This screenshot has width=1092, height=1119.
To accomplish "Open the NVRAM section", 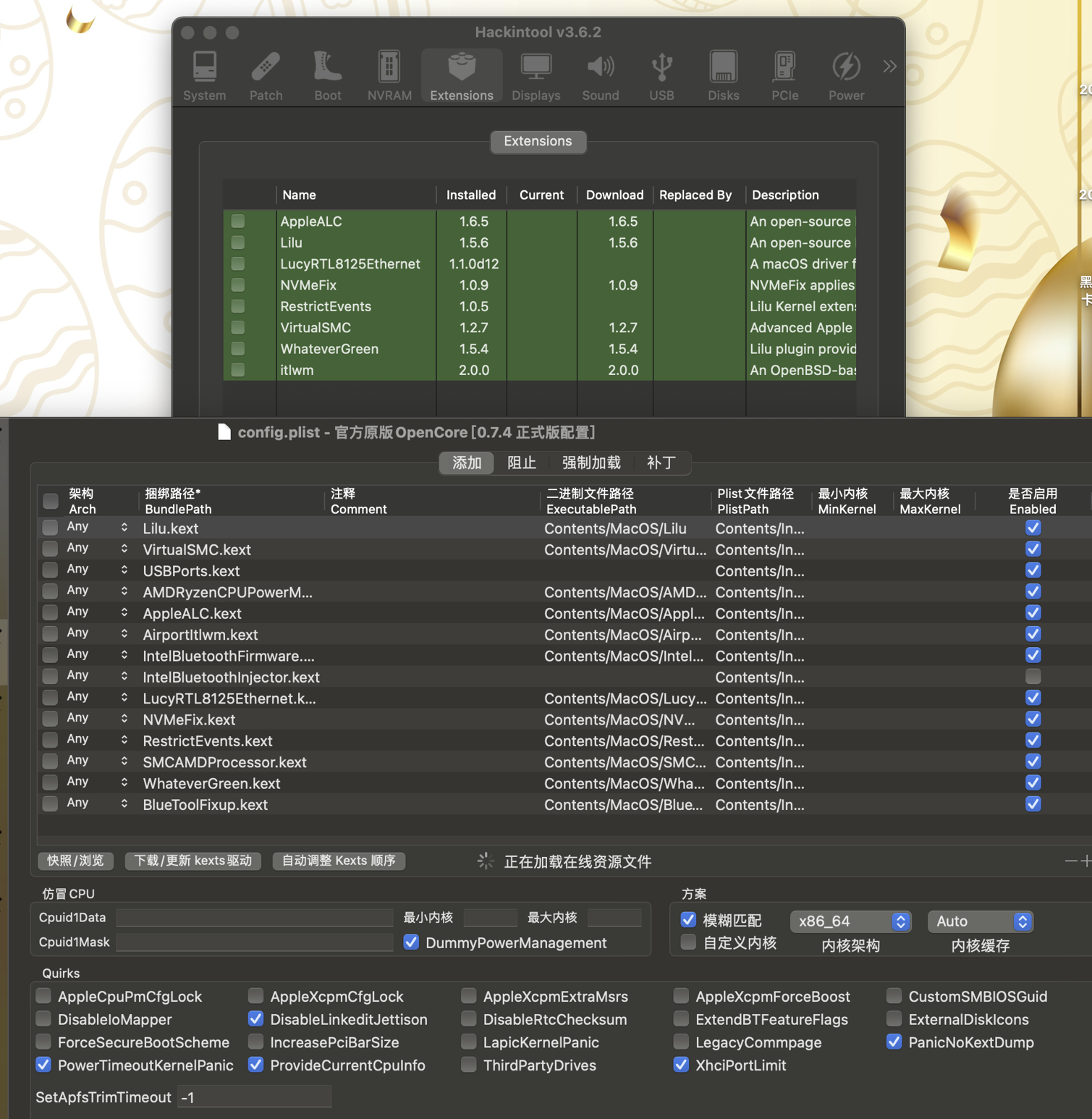I will 389,76.
